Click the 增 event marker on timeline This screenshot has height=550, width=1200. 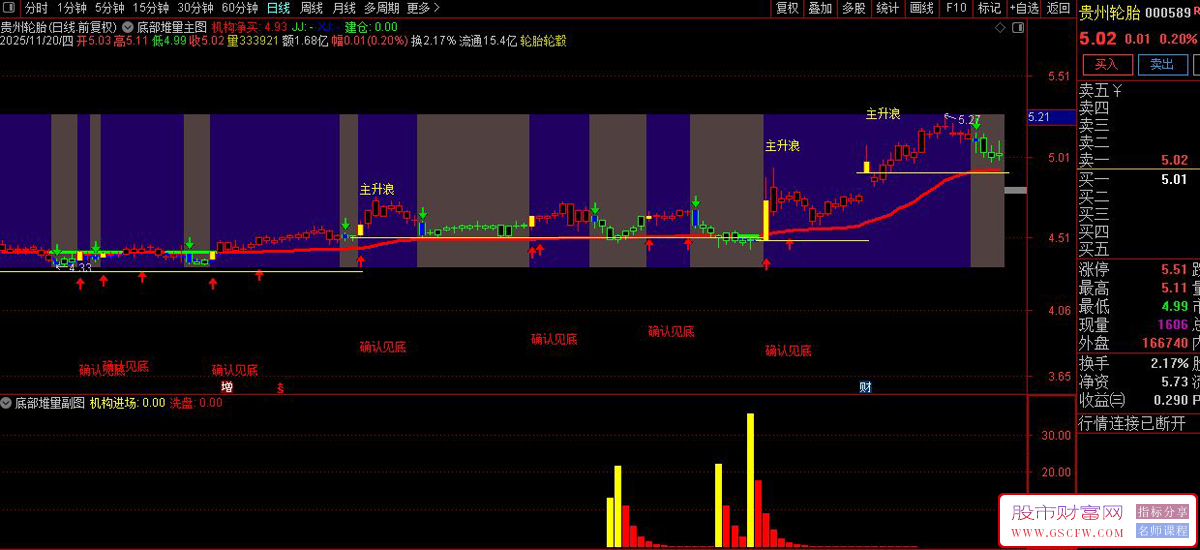click(227, 387)
